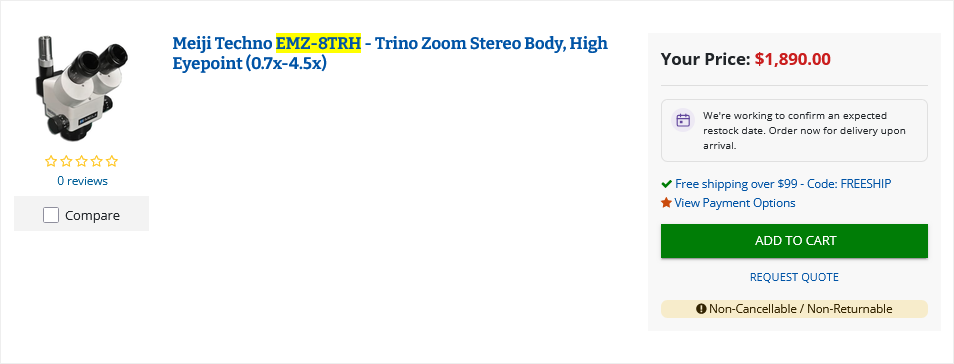The width and height of the screenshot is (954, 364).
Task: Click the first rating star
Action: tap(51, 161)
